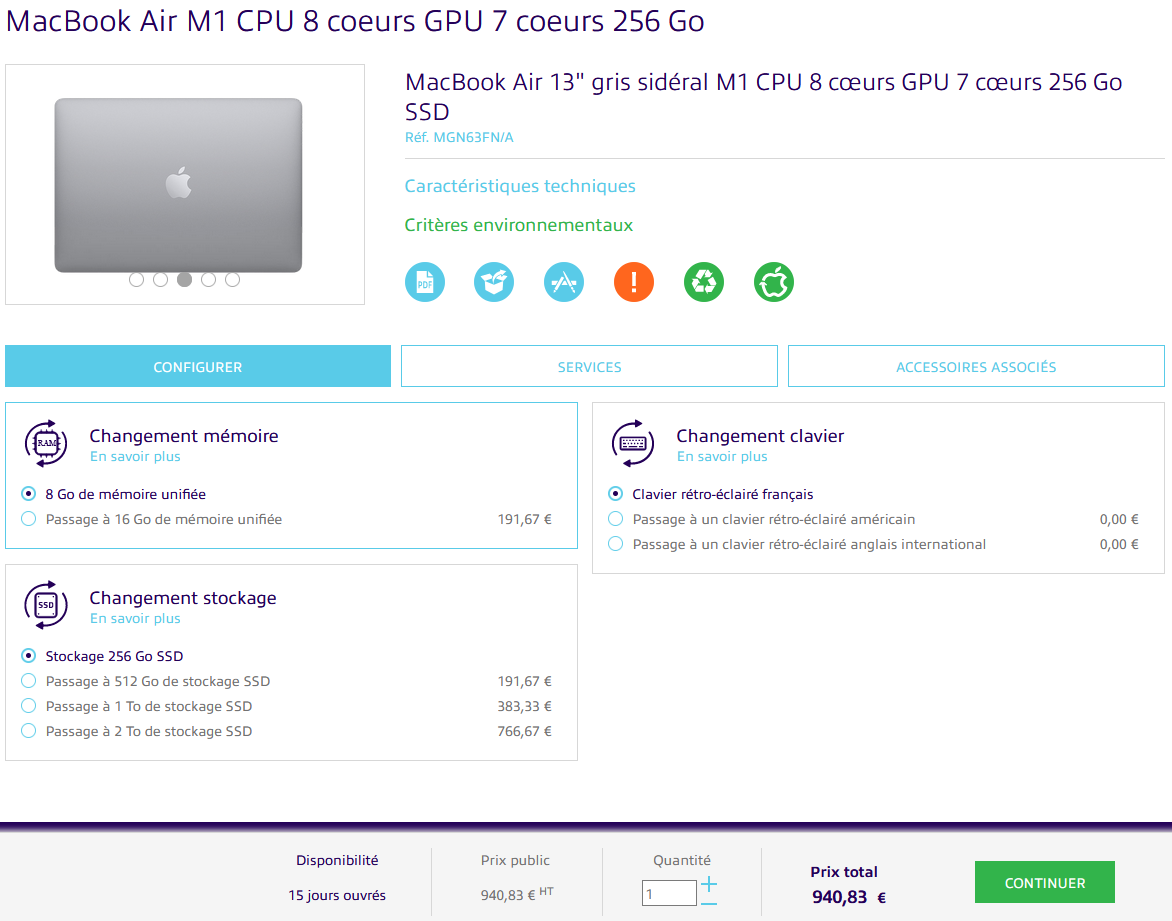Click the green CONTINUER button
Viewport: 1172px width, 921px height.
pos(1044,882)
